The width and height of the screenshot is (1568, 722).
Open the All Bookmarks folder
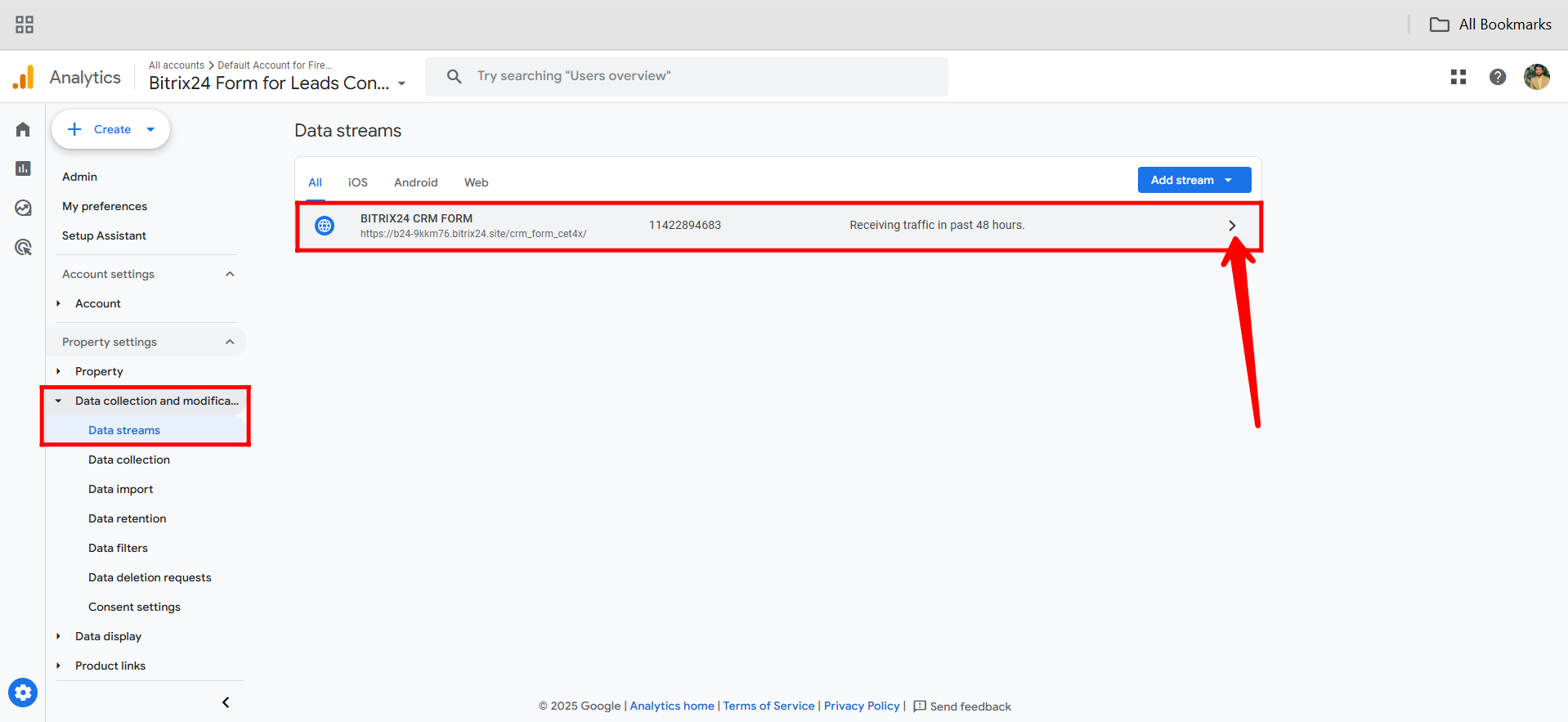(1490, 25)
